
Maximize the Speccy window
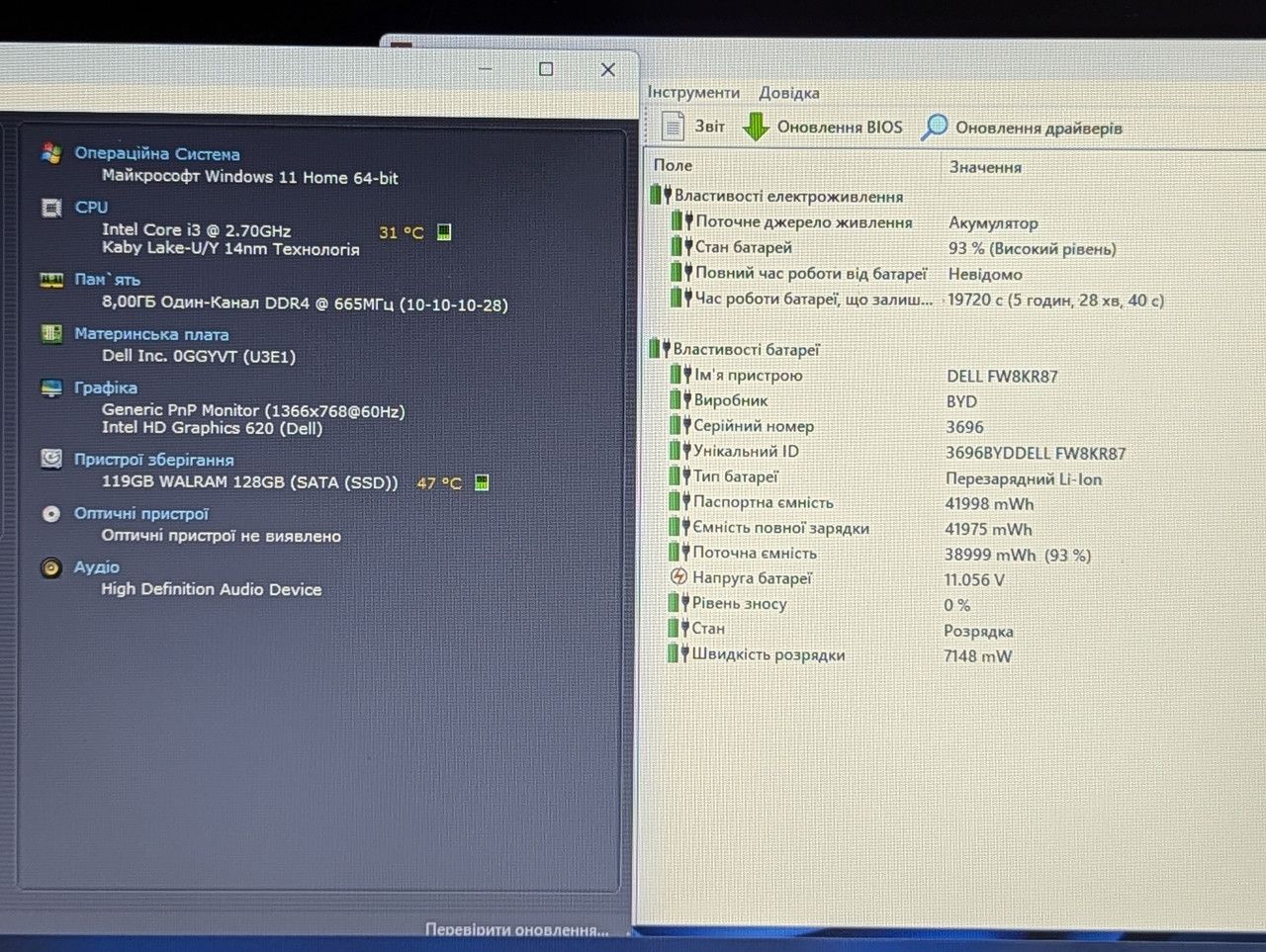pyautogui.click(x=546, y=69)
